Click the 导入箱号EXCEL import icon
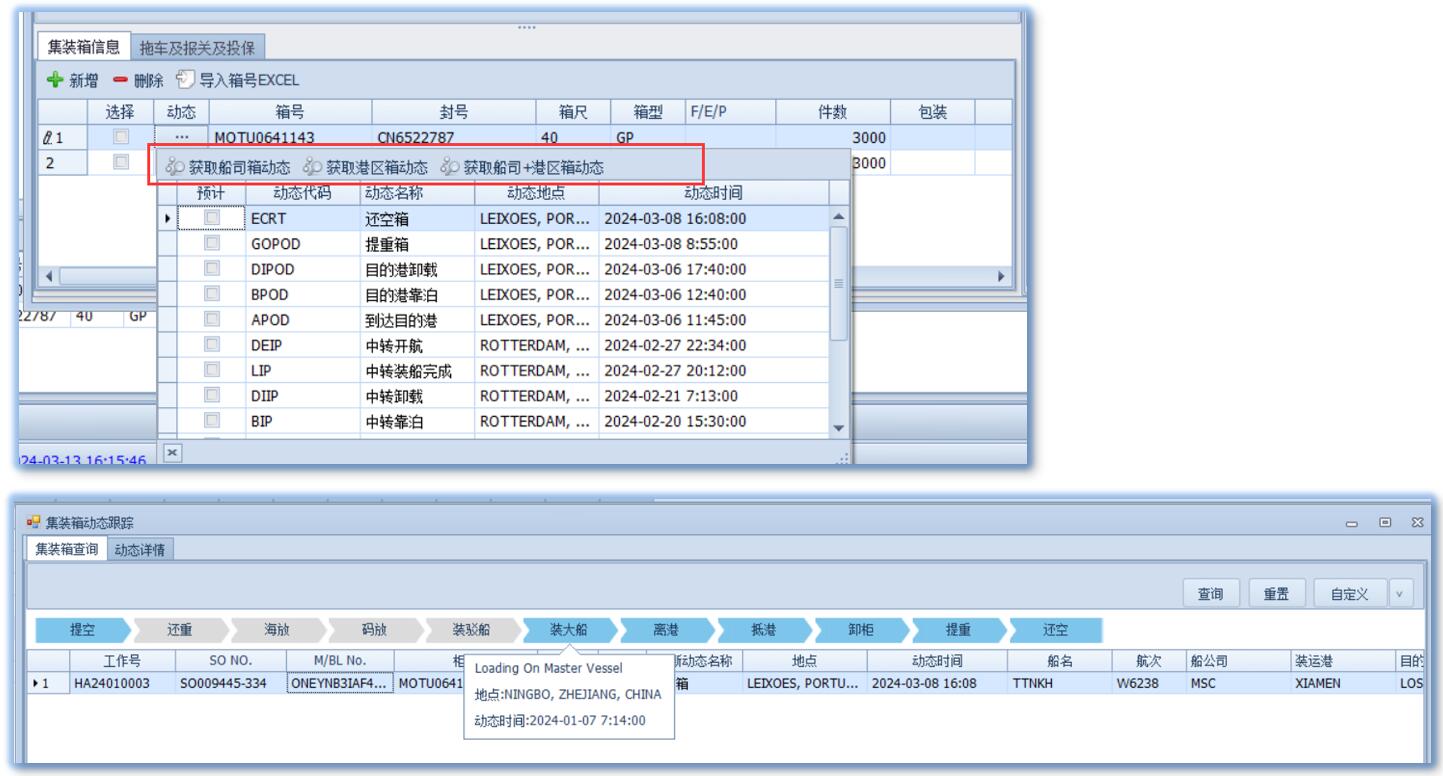Image resolution: width=1443 pixels, height=776 pixels. click(184, 80)
